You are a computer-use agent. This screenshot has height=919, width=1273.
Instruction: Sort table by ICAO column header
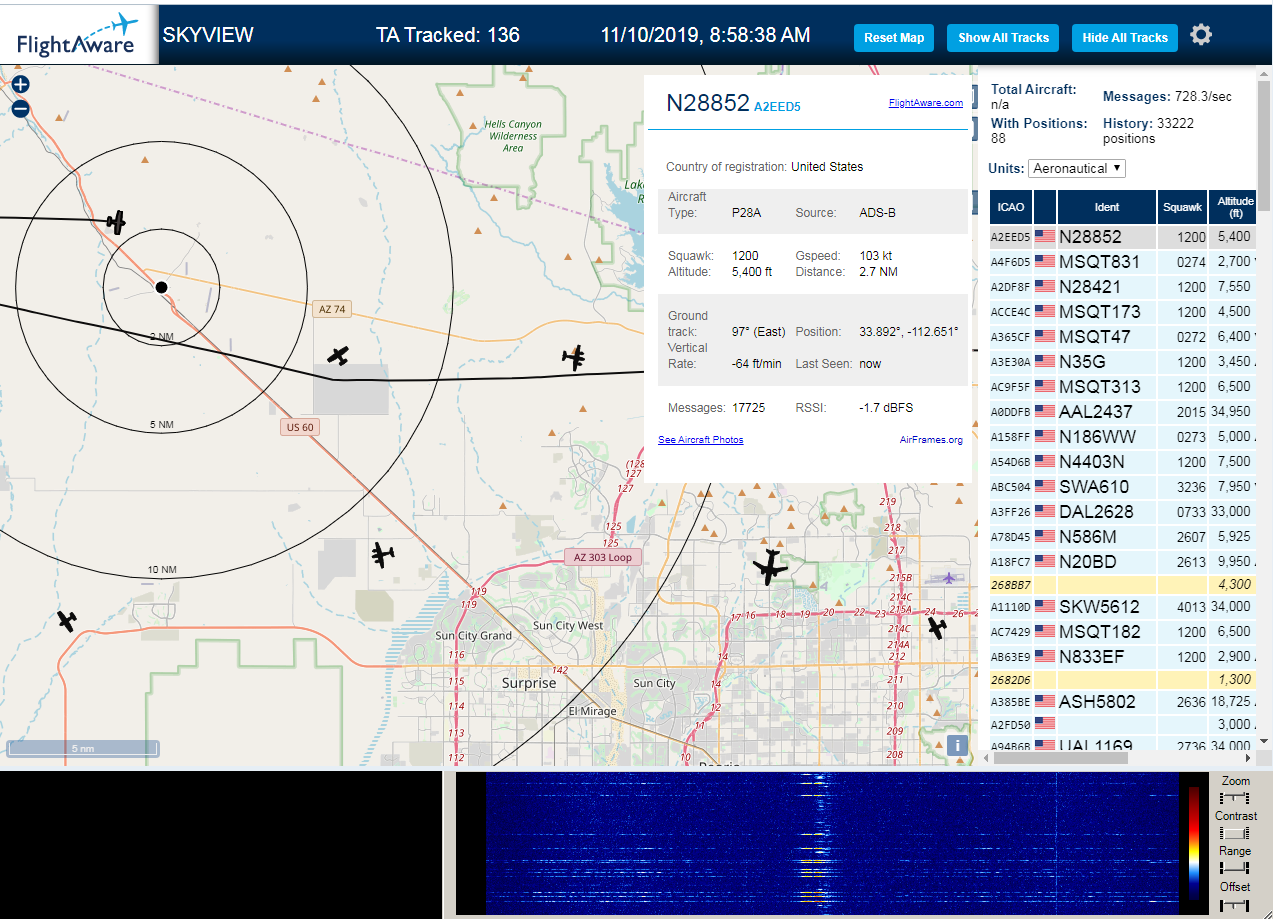1011,207
